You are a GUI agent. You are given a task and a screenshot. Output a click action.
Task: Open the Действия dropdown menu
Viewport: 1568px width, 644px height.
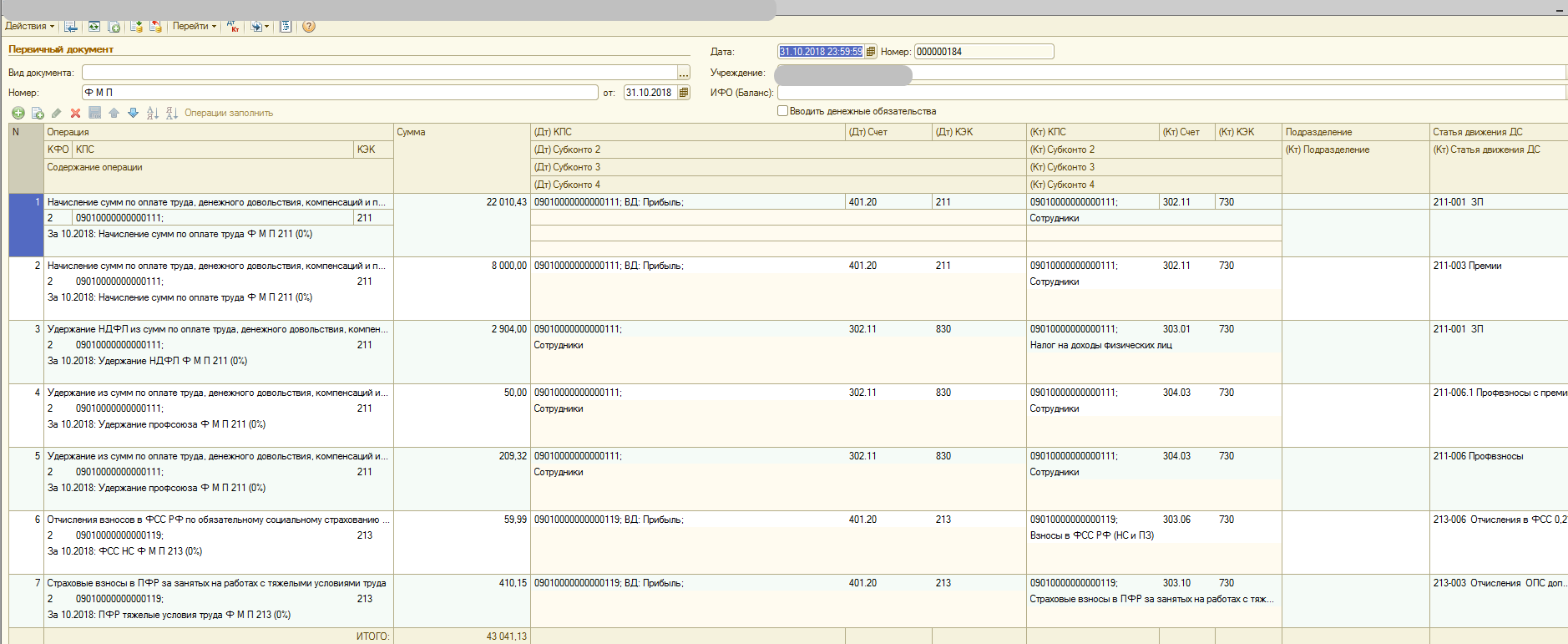29,27
